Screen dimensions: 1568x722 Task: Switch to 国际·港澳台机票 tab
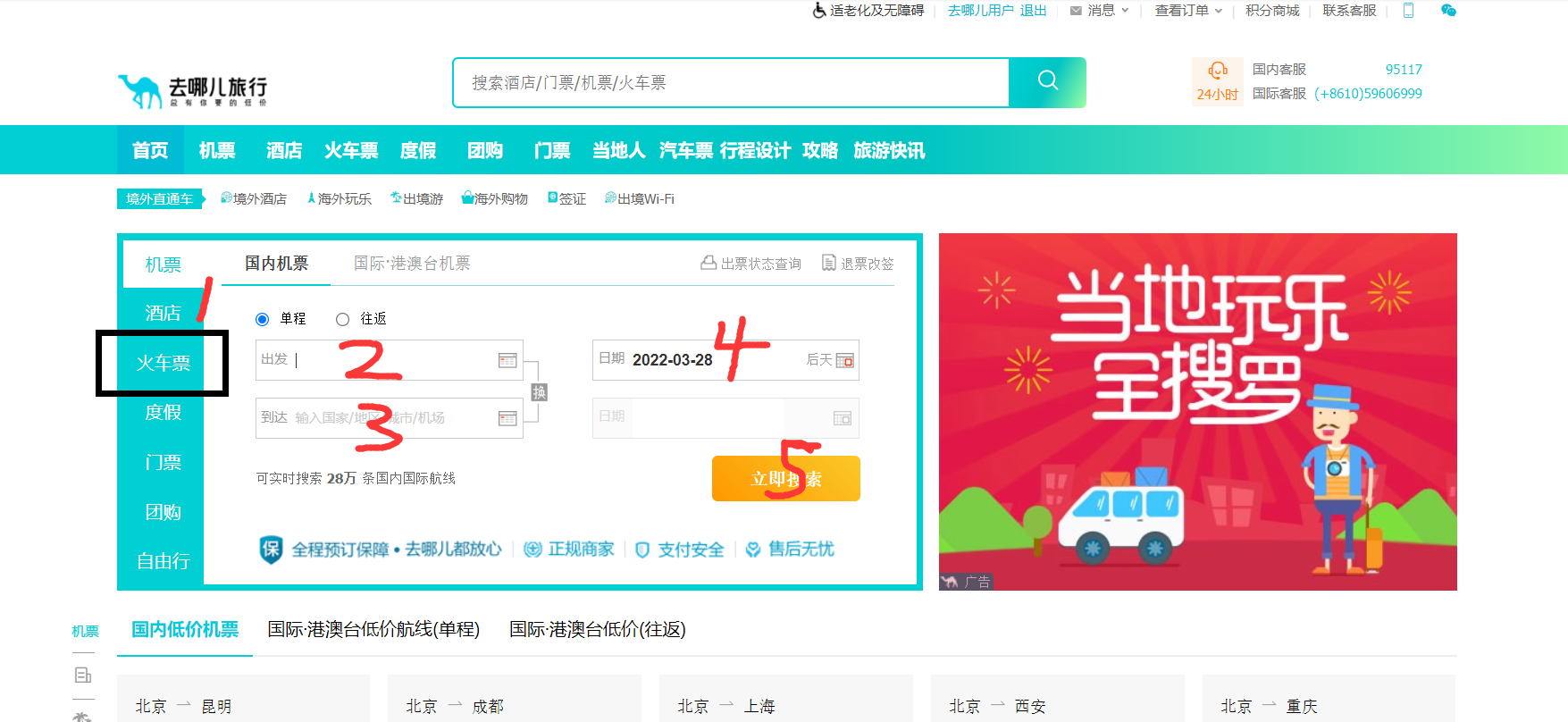click(412, 264)
